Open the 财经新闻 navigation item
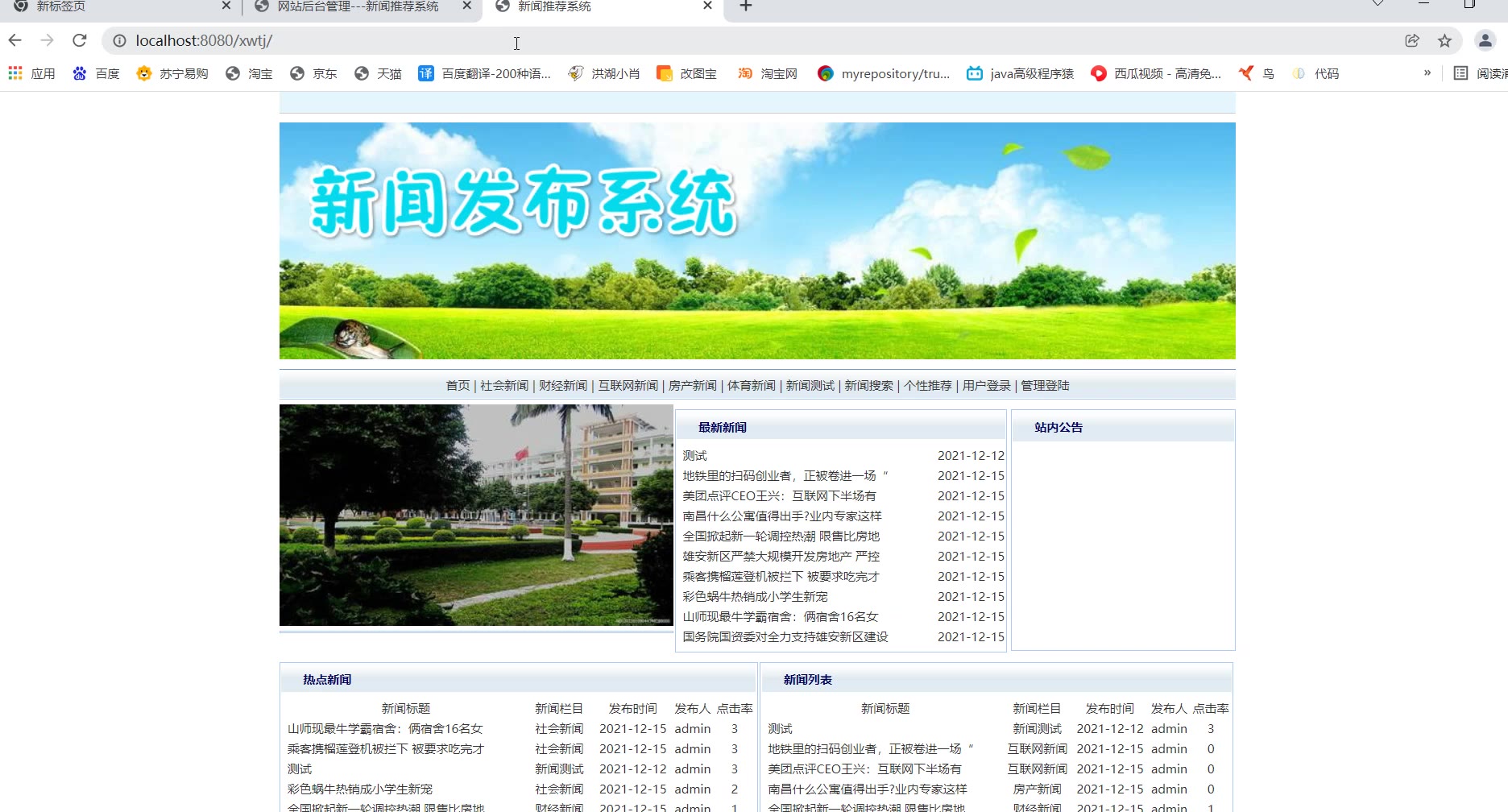Image resolution: width=1508 pixels, height=812 pixels. [563, 386]
